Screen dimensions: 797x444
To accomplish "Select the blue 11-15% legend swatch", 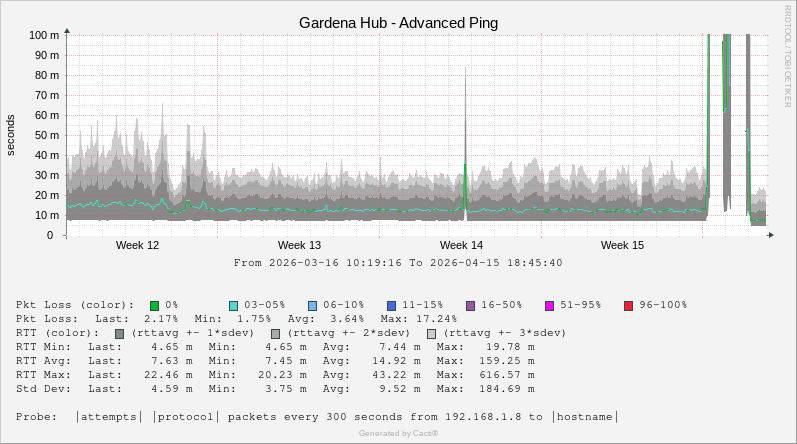I will pos(391,305).
